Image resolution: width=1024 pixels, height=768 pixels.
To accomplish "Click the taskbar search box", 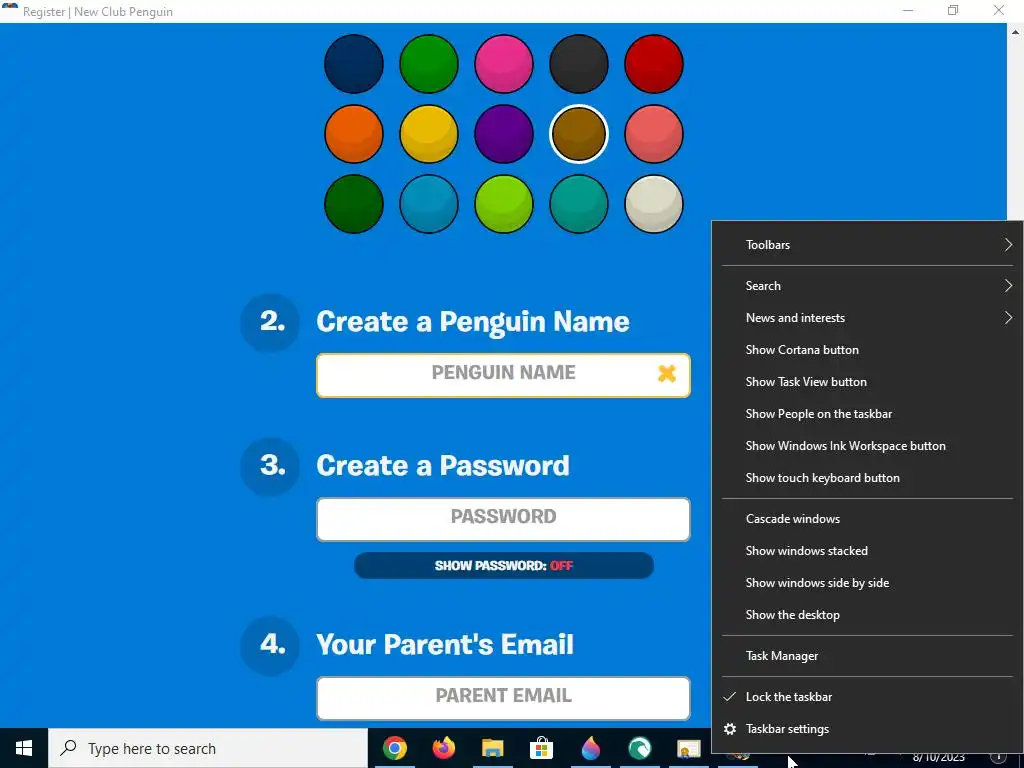I will [208, 748].
